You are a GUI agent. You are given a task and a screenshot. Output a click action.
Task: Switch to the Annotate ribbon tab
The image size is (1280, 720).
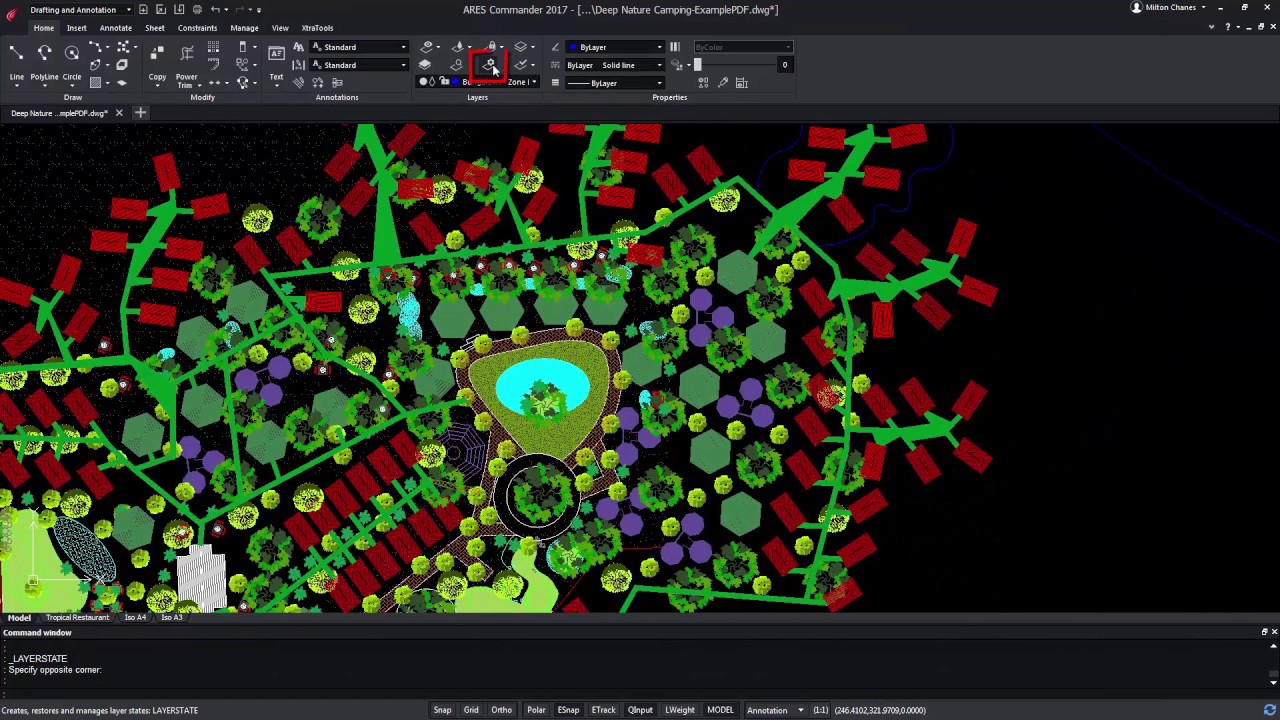pos(115,27)
